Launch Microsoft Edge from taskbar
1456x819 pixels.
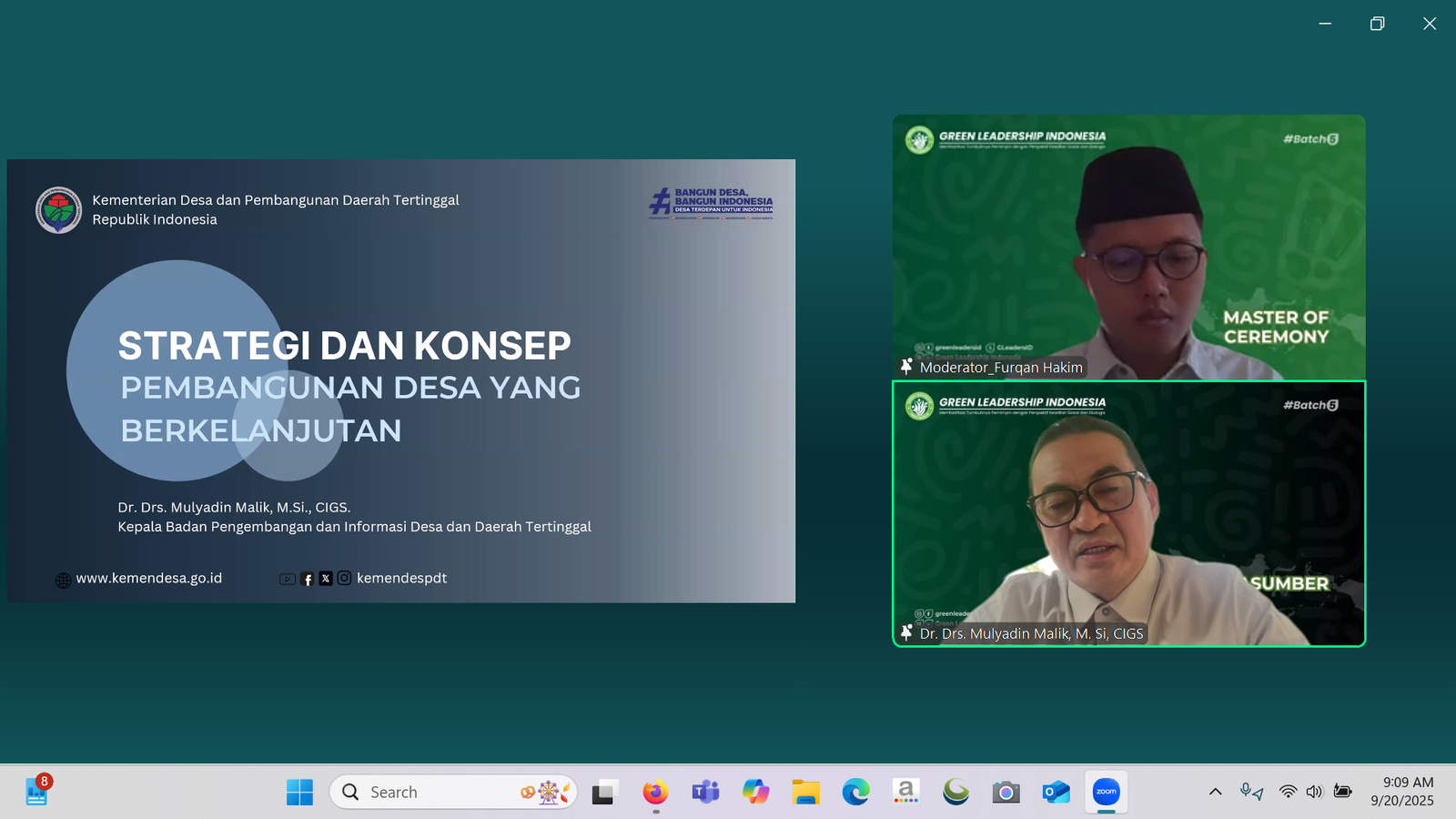pos(855,792)
